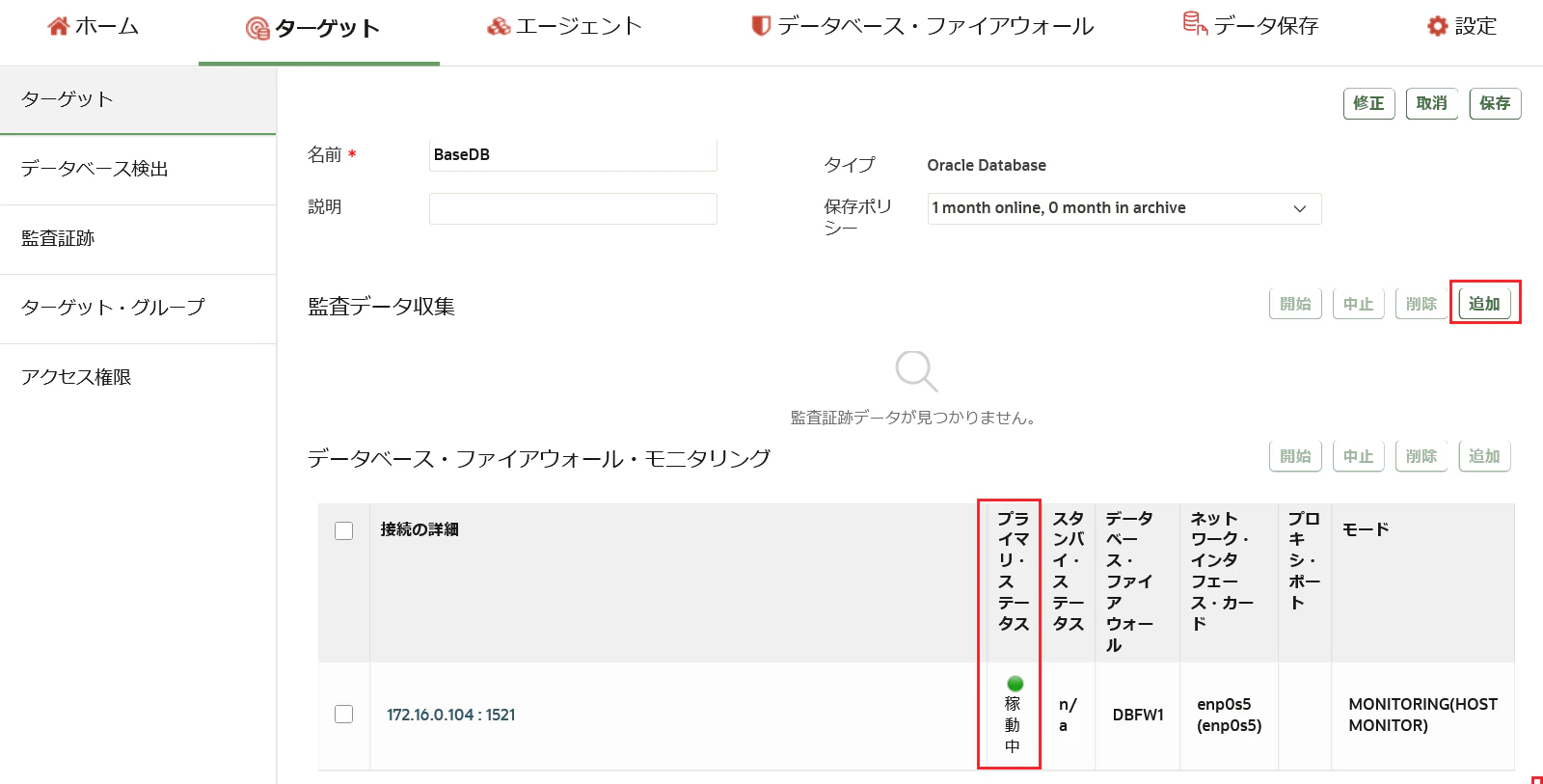Open the ホーム tab
The image size is (1543, 784).
pos(93,26)
